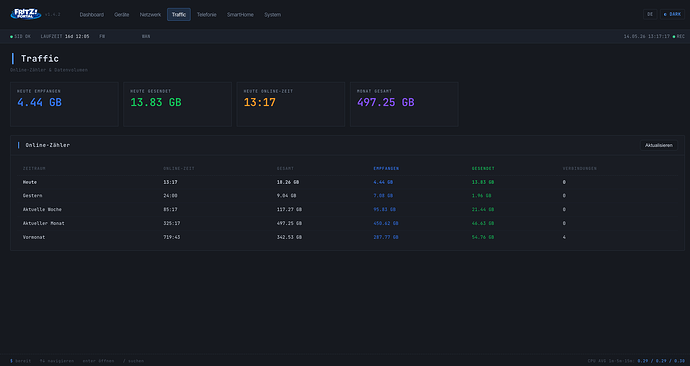
Task: Click Heute total 18.26 GB
Action: (x=288, y=182)
